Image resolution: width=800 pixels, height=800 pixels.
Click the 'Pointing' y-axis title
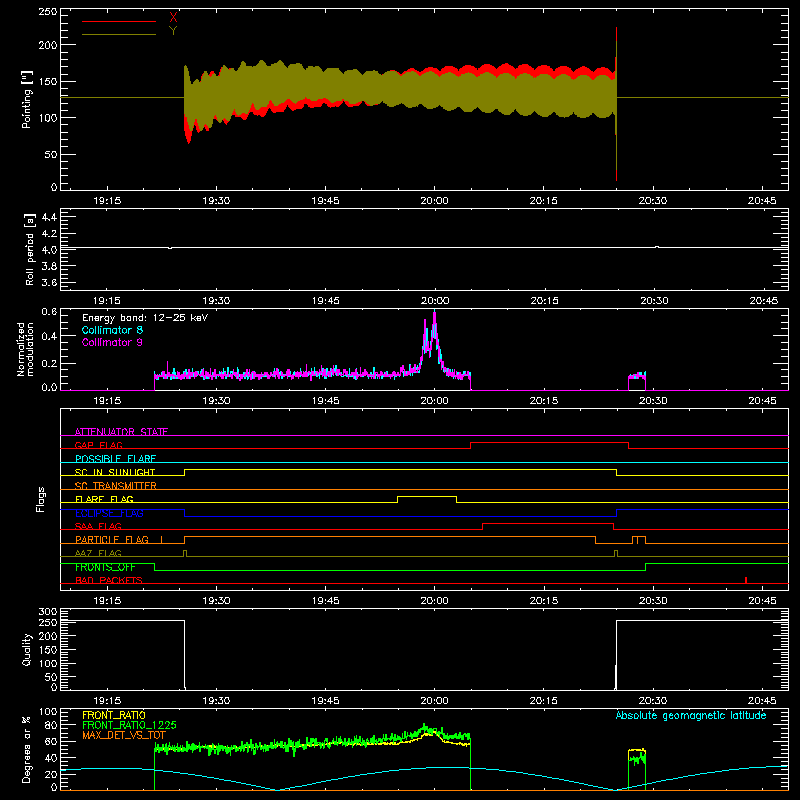click(x=27, y=99)
